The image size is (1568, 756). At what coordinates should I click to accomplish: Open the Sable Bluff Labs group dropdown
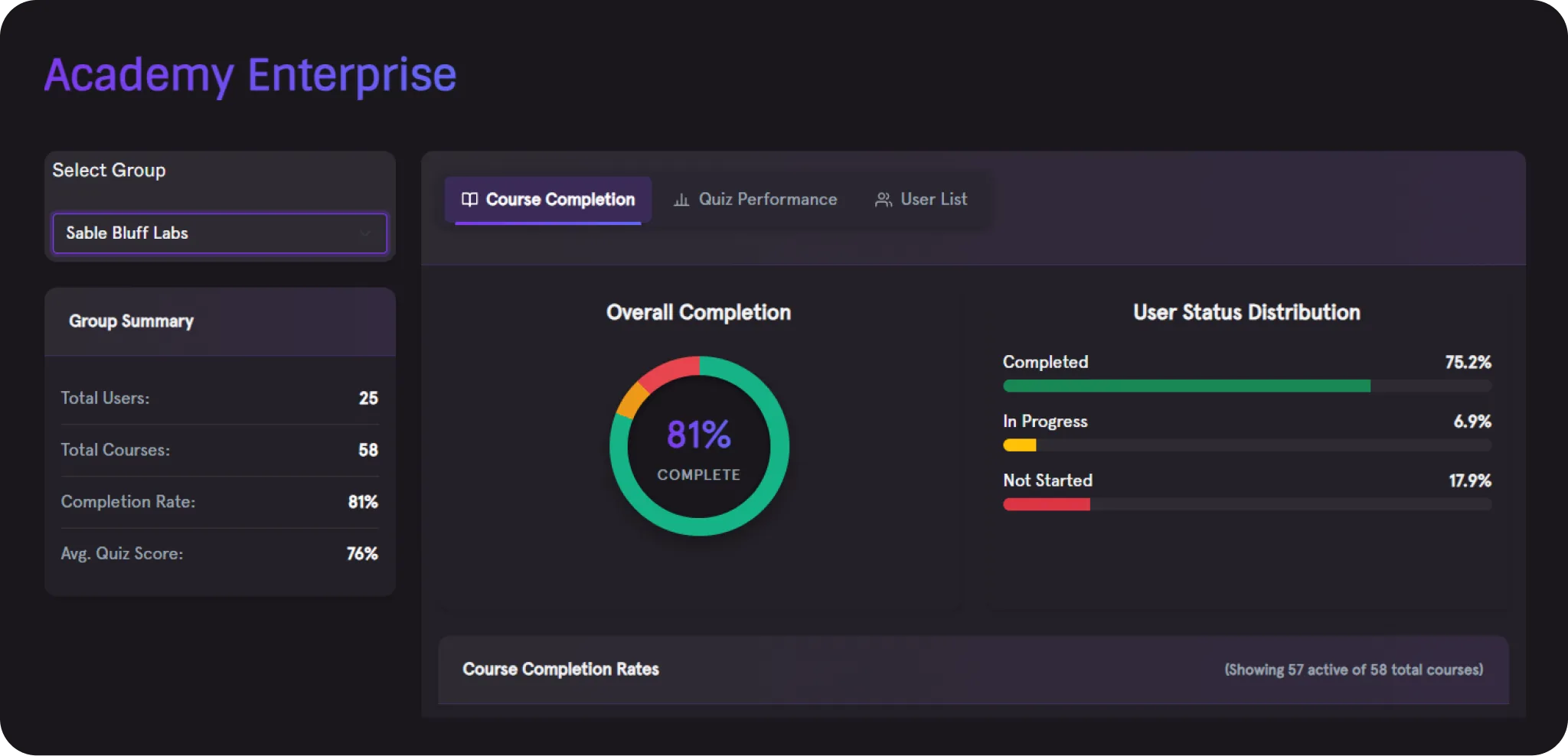(219, 233)
